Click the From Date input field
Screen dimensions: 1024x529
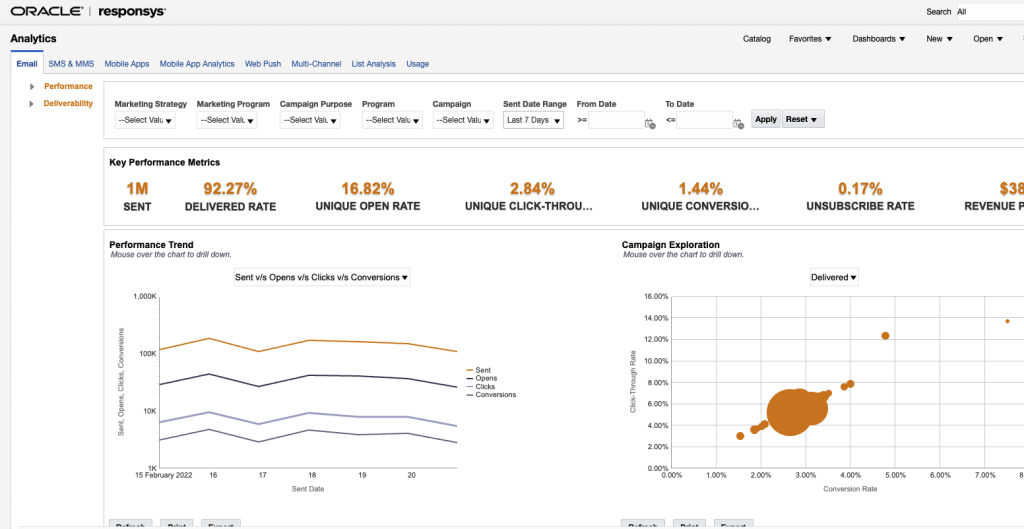(x=616, y=120)
